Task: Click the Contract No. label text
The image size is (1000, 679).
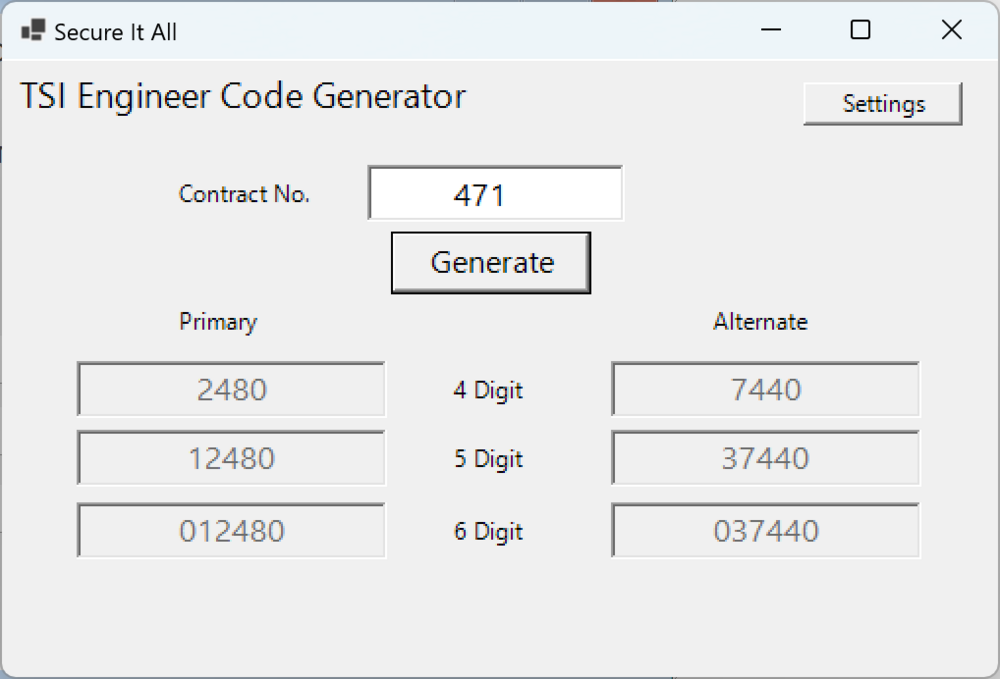Action: (243, 194)
